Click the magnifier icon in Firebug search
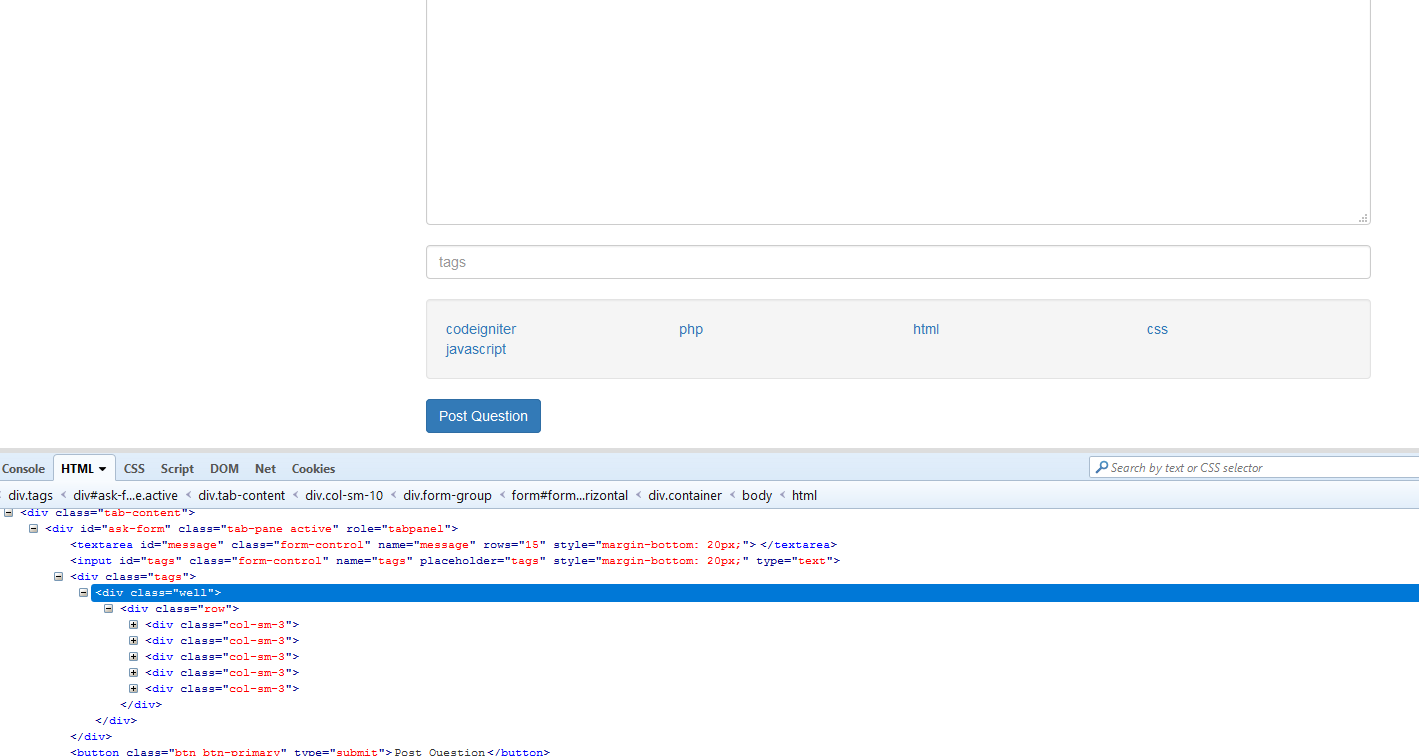The image size is (1419, 756). (x=1101, y=467)
